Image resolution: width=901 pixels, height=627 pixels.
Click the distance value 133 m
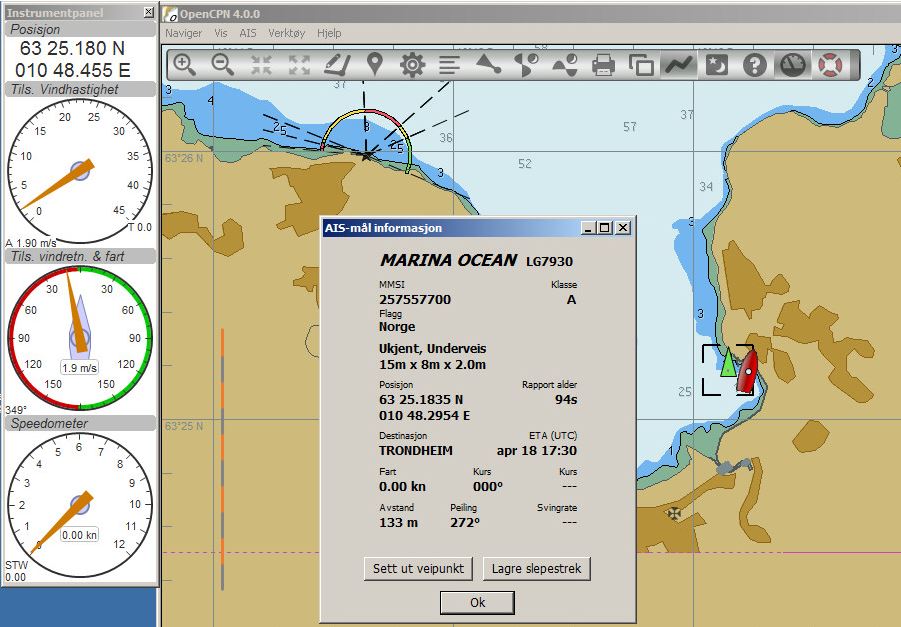[x=399, y=523]
